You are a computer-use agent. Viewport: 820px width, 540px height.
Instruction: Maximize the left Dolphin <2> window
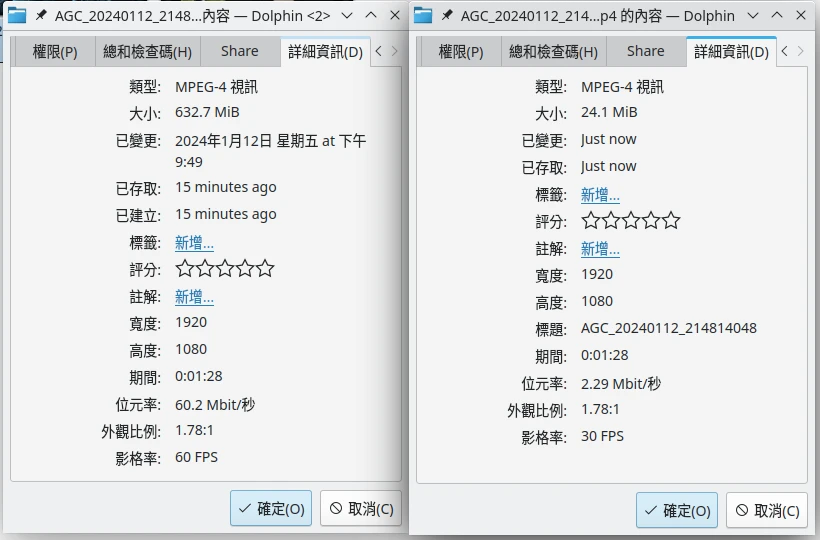371,16
